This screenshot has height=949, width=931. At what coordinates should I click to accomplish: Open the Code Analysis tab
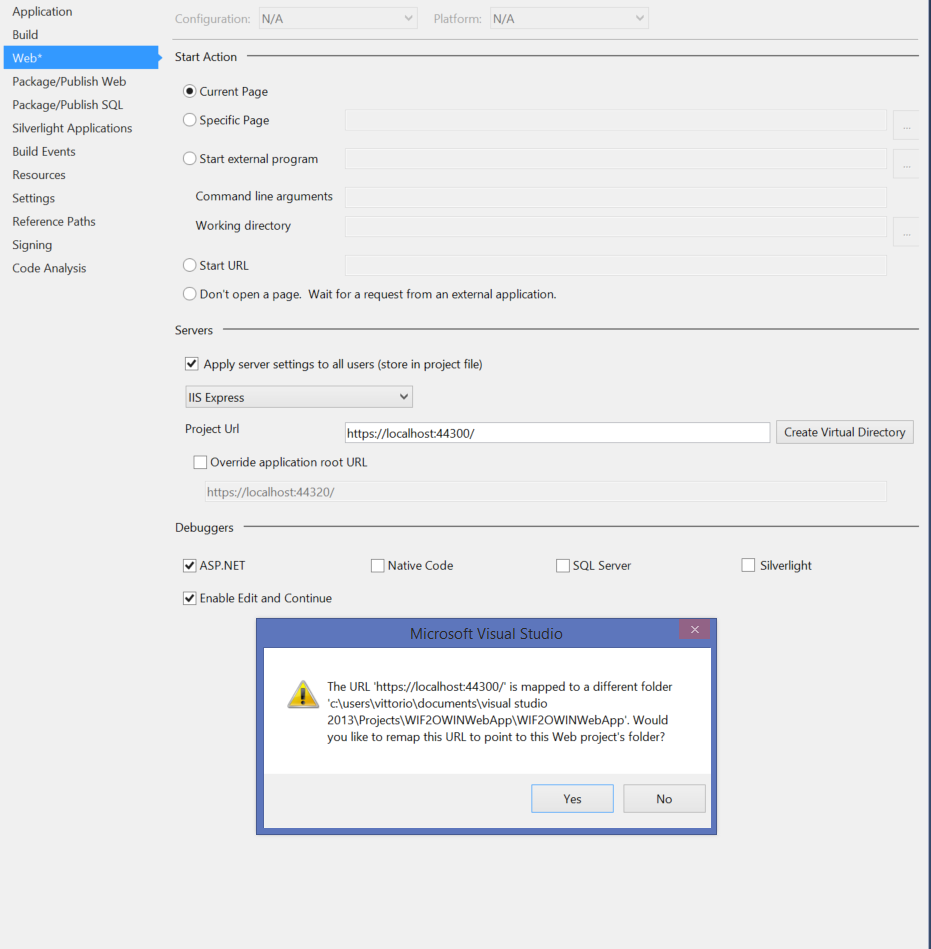click(49, 268)
